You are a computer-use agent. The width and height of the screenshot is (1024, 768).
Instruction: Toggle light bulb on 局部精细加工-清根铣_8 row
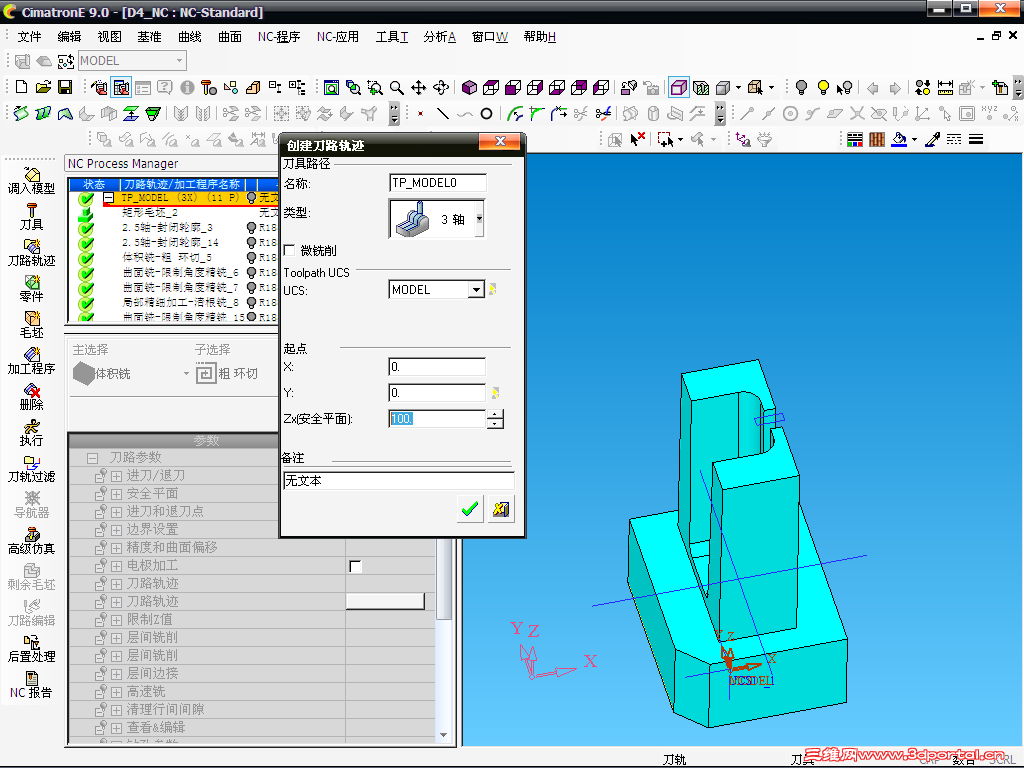click(251, 302)
